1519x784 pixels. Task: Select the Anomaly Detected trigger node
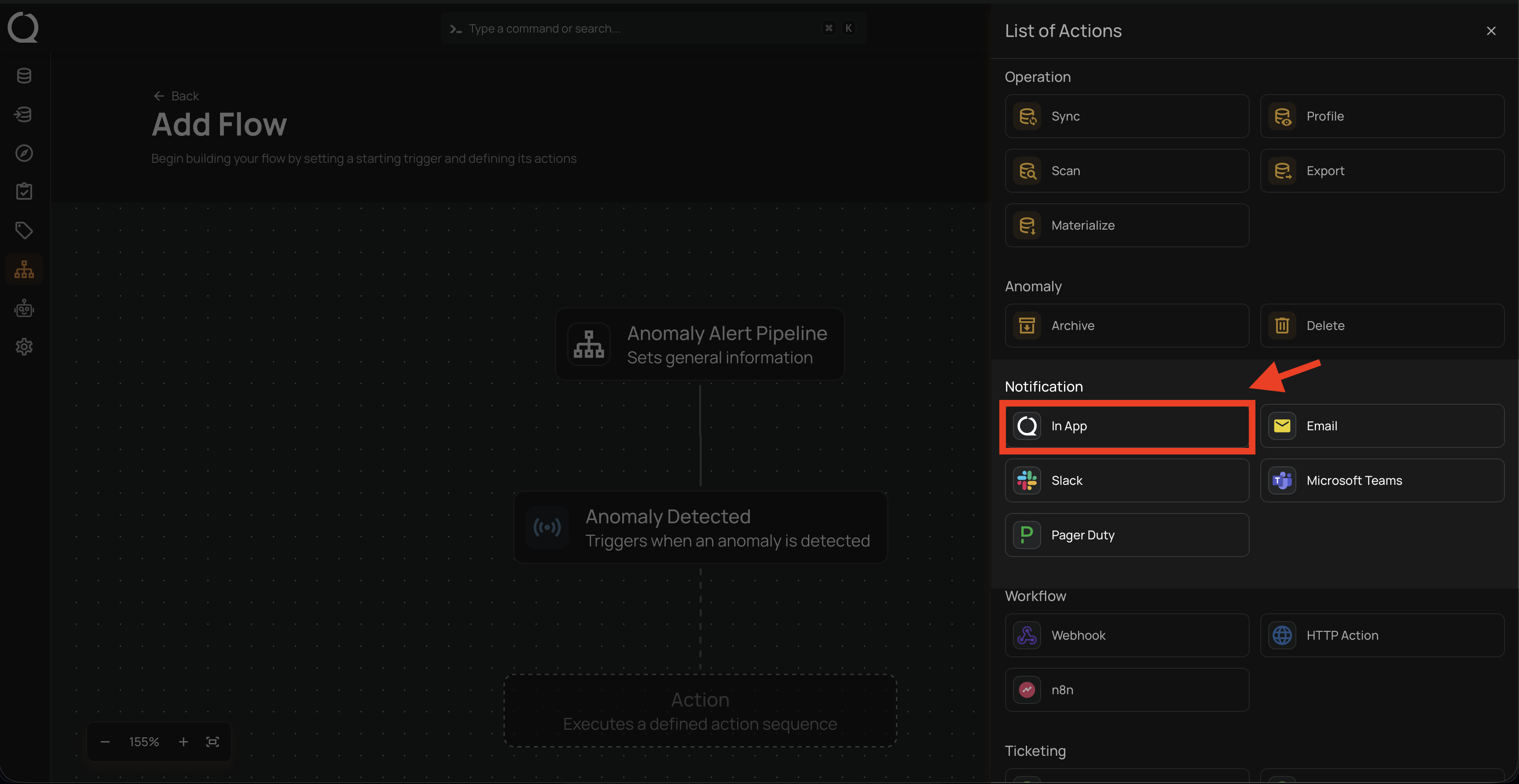tap(700, 528)
